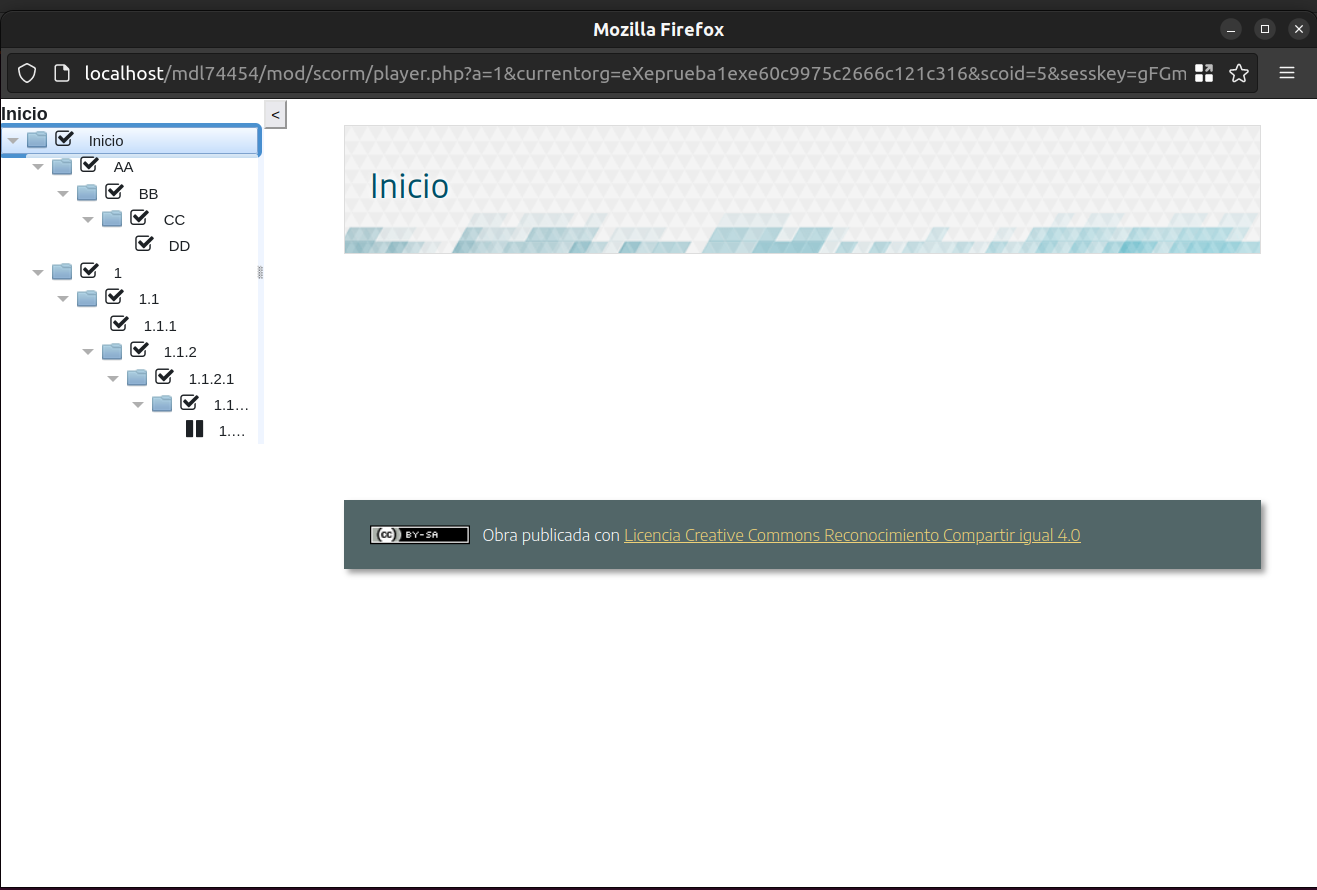Open the extensions icon in address bar
The width and height of the screenshot is (1317, 890).
1204,73
